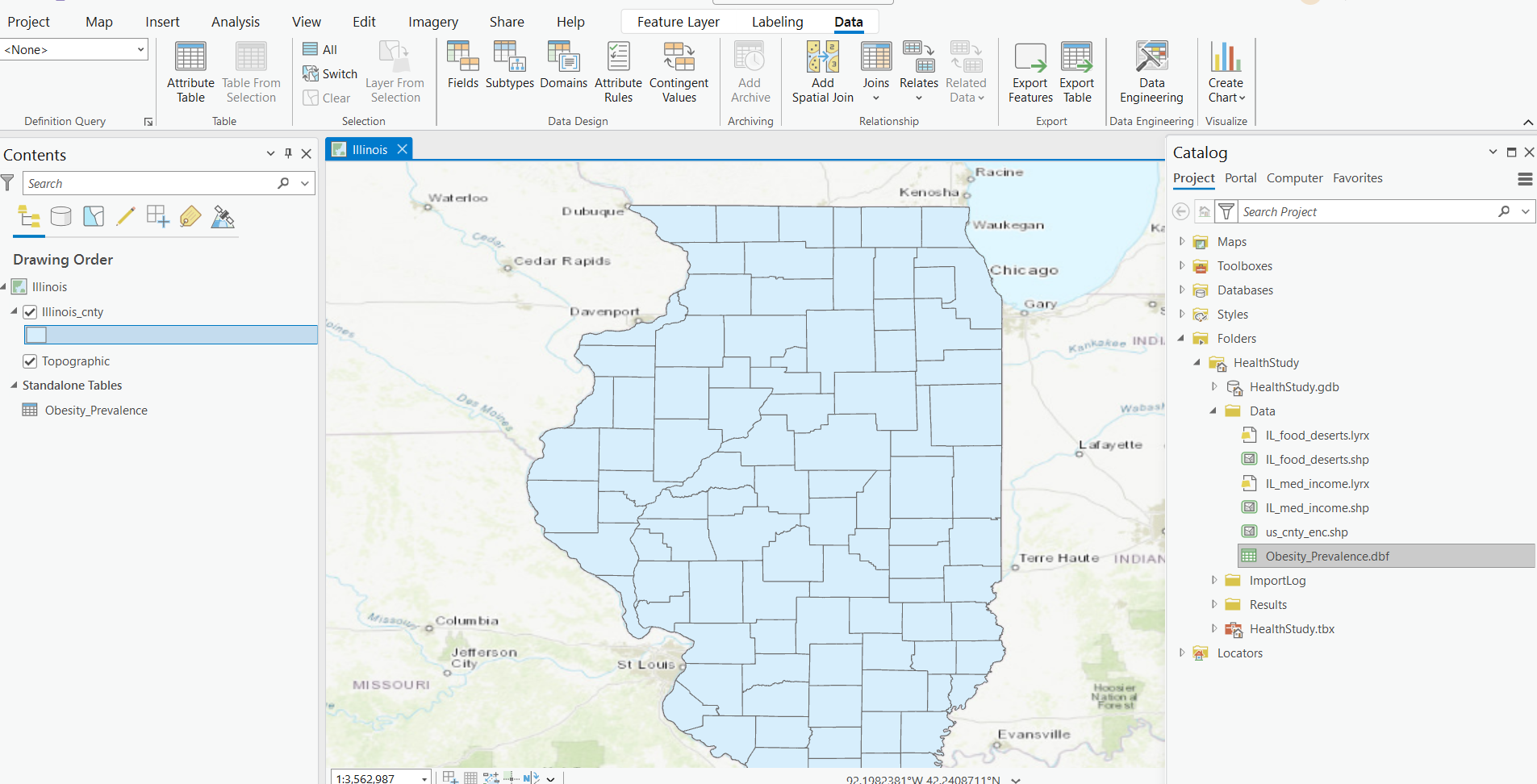Click Create Chart in Visualize group
1537x784 pixels.
pos(1226,72)
